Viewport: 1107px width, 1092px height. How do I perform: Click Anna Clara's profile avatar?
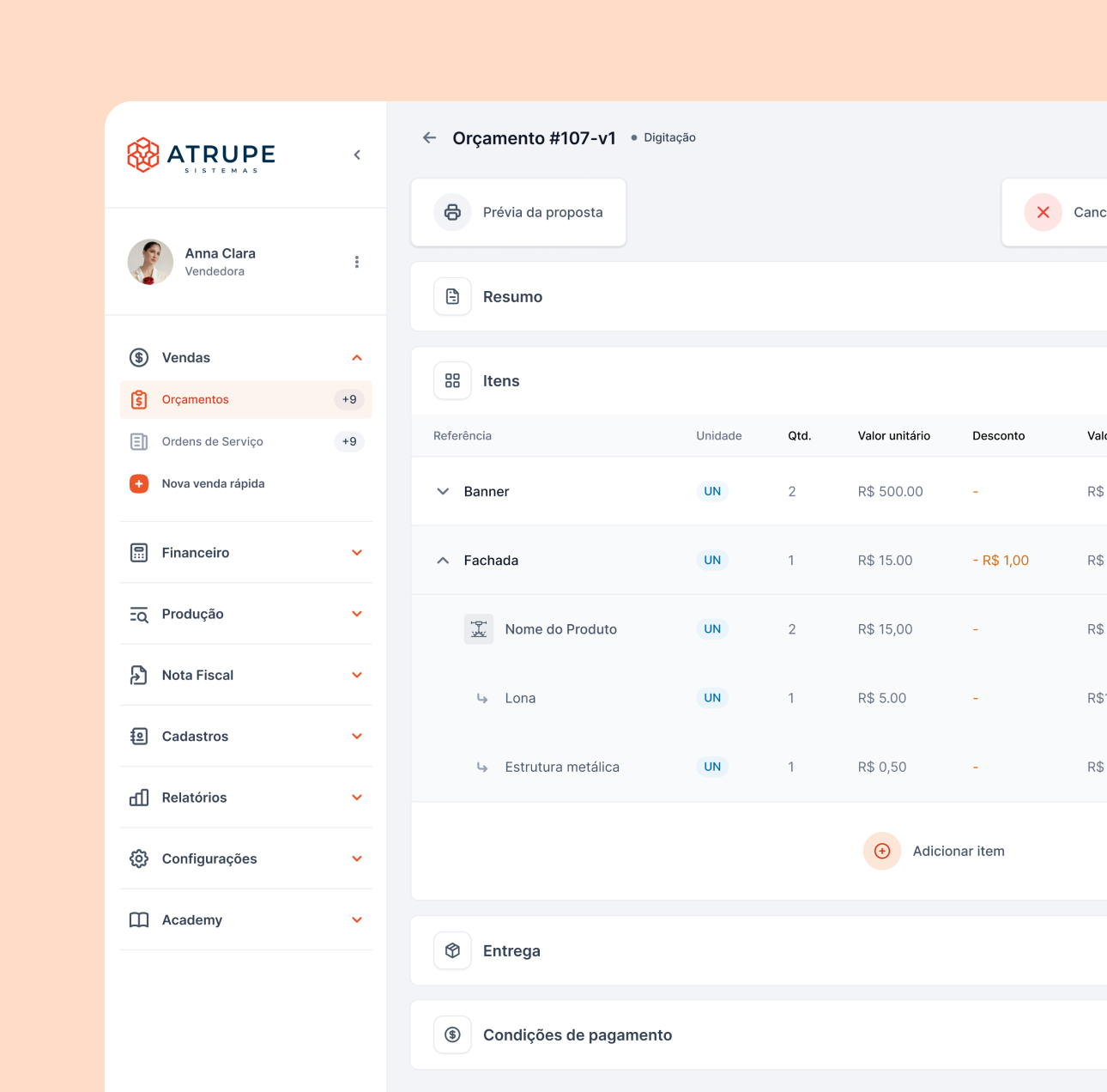click(150, 262)
